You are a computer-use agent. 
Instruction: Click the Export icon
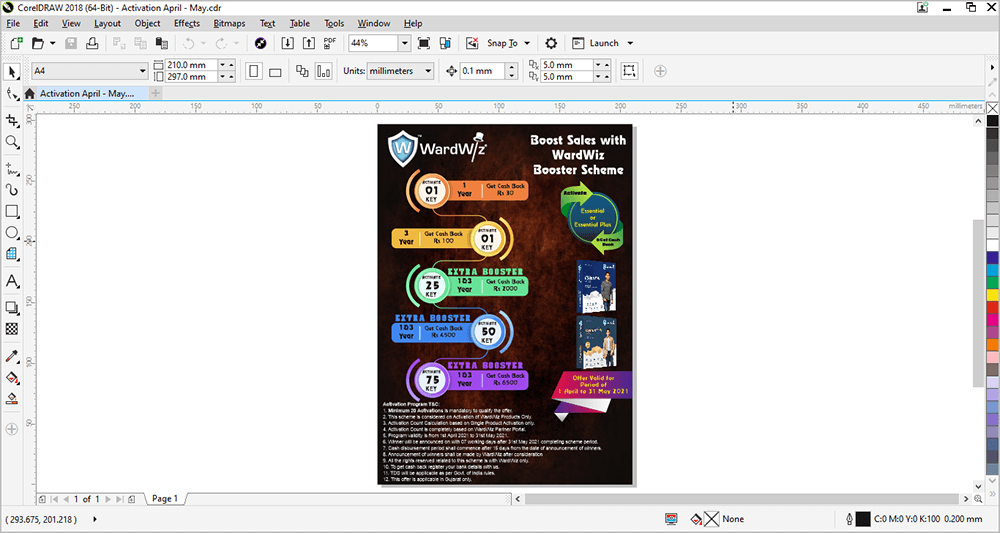309,43
